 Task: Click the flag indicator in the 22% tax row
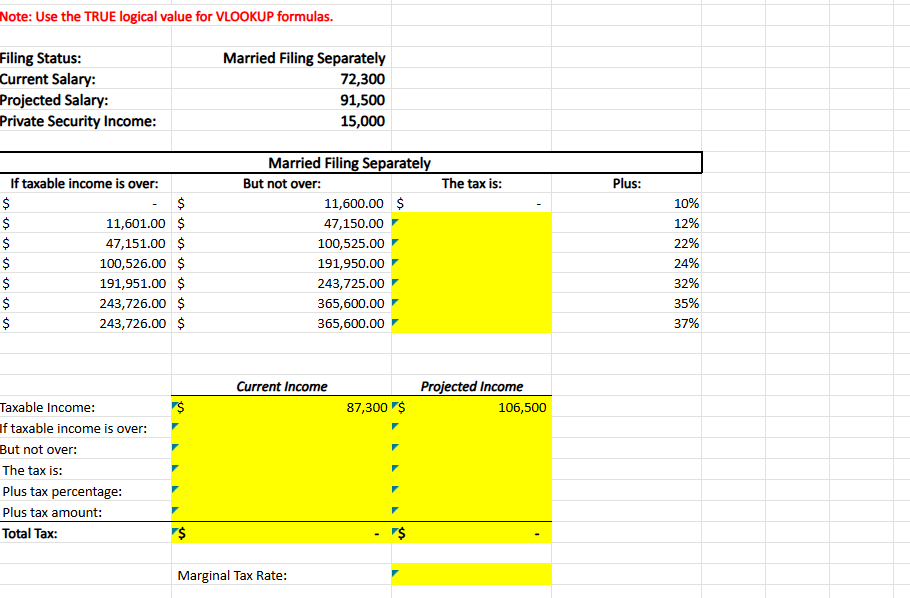394,243
